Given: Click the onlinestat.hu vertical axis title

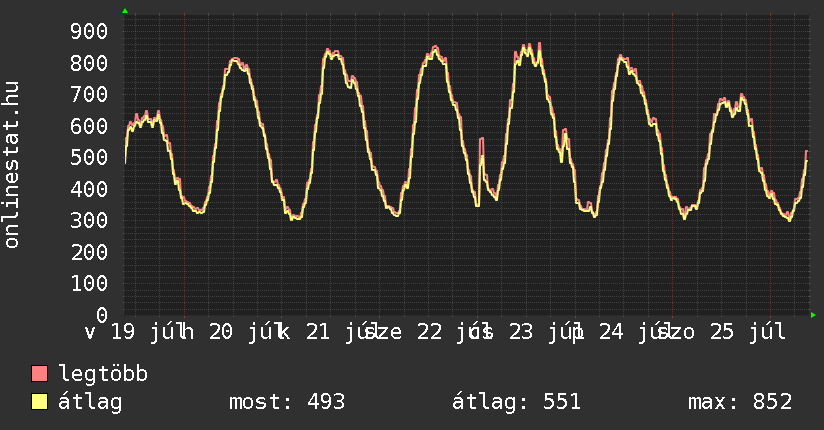Looking at the screenshot, I should (x=11, y=165).
